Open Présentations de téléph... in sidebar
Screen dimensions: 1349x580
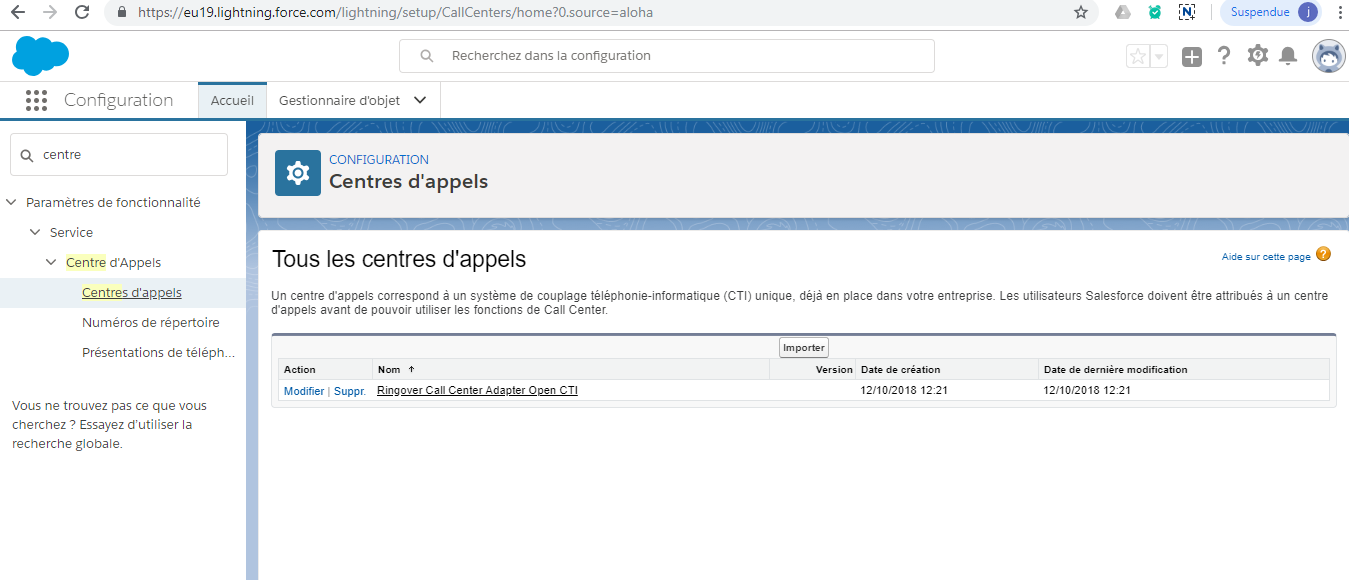(159, 352)
